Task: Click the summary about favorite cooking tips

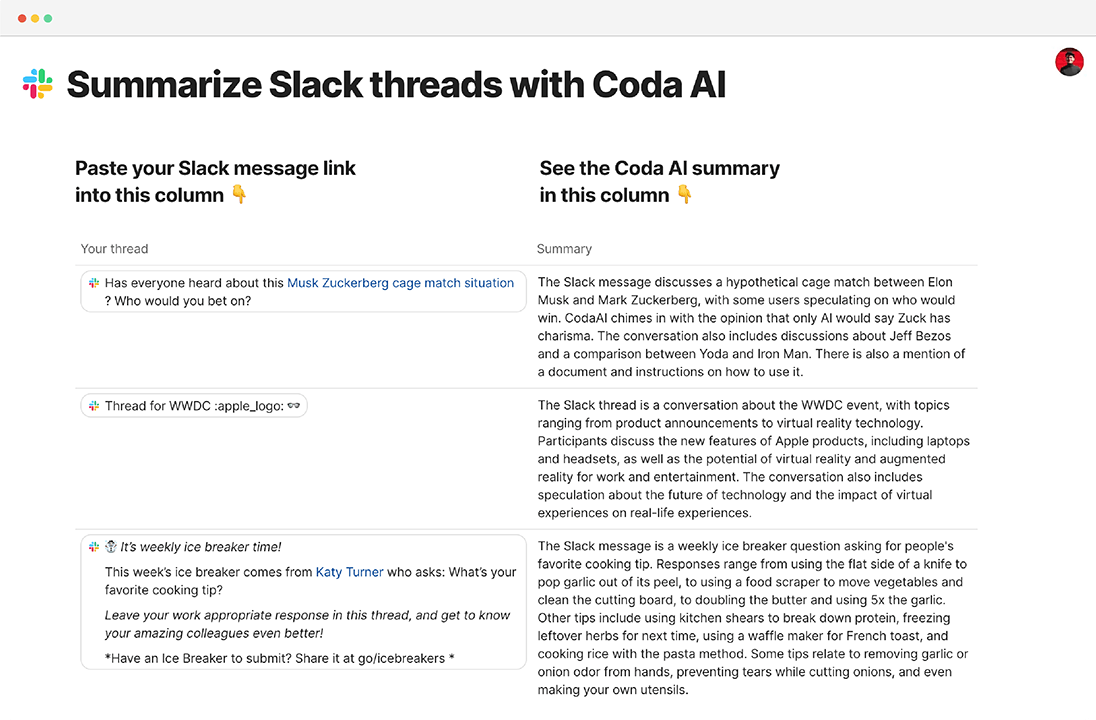Action: tap(753, 618)
